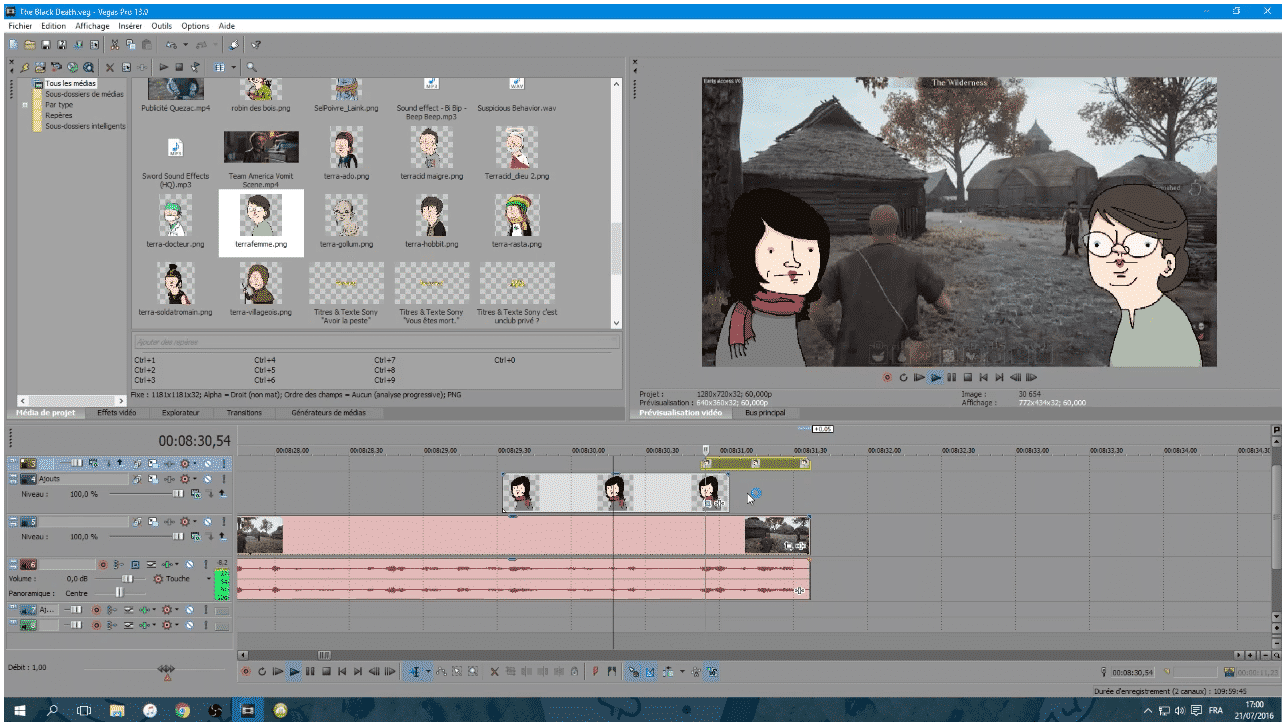The width and height of the screenshot is (1282, 722).
Task: Expand the Par type media folder
Action: tap(25, 105)
